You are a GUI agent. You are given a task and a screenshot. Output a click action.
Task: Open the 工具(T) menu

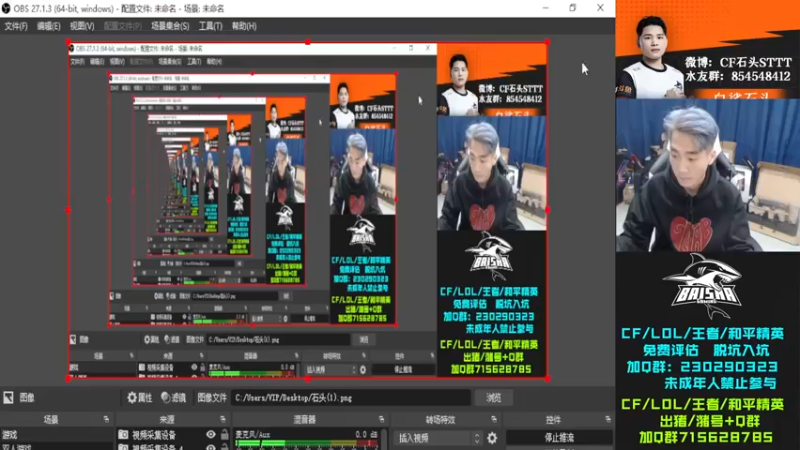pyautogui.click(x=210, y=26)
